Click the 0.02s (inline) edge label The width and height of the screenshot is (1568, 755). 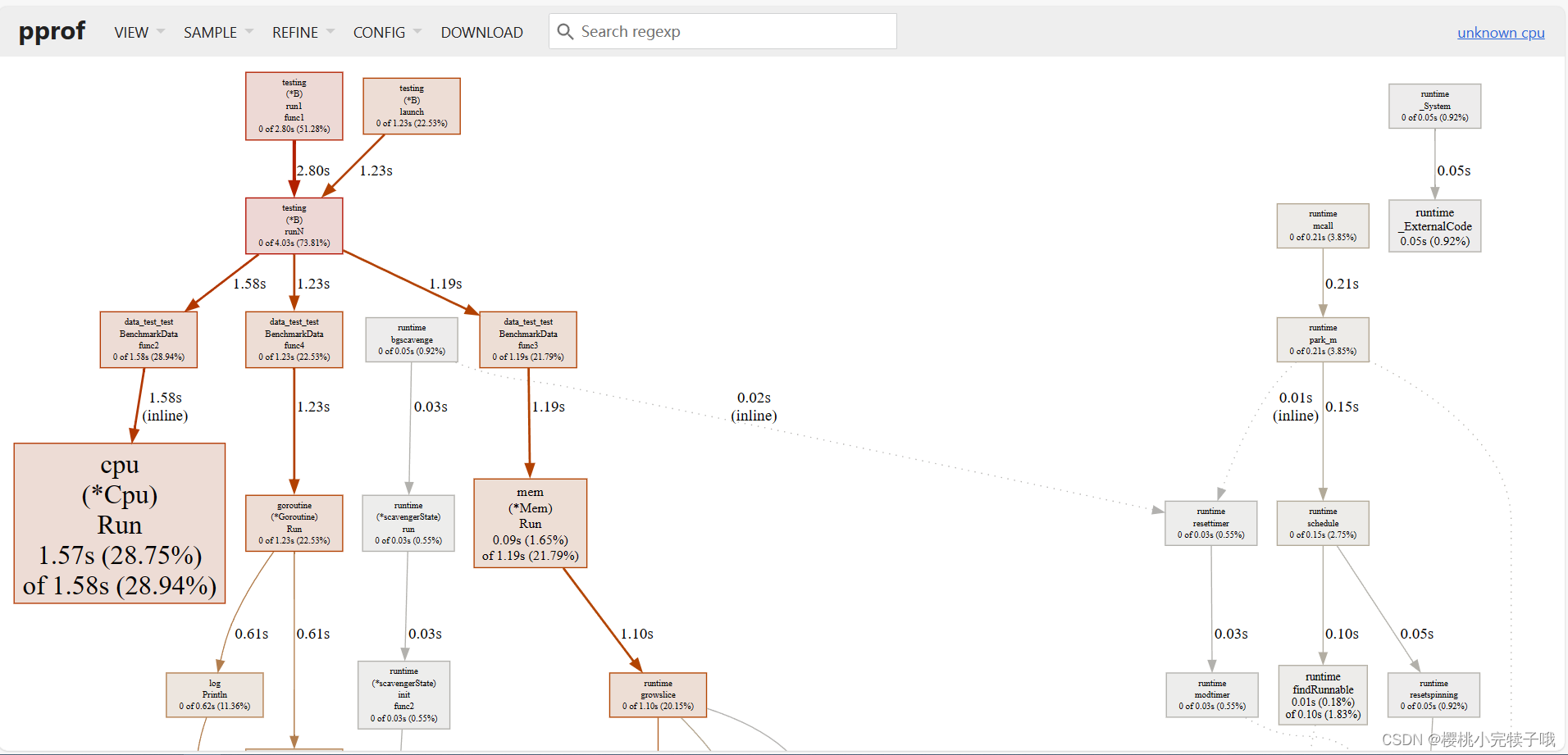754,407
